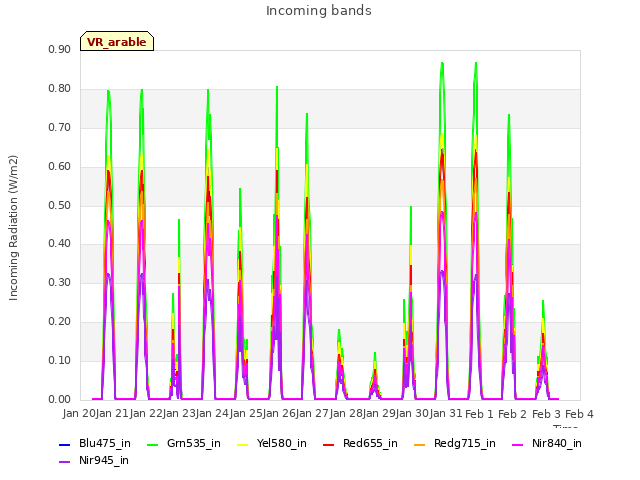Click the 0.70 y-axis tick label

(60, 128)
